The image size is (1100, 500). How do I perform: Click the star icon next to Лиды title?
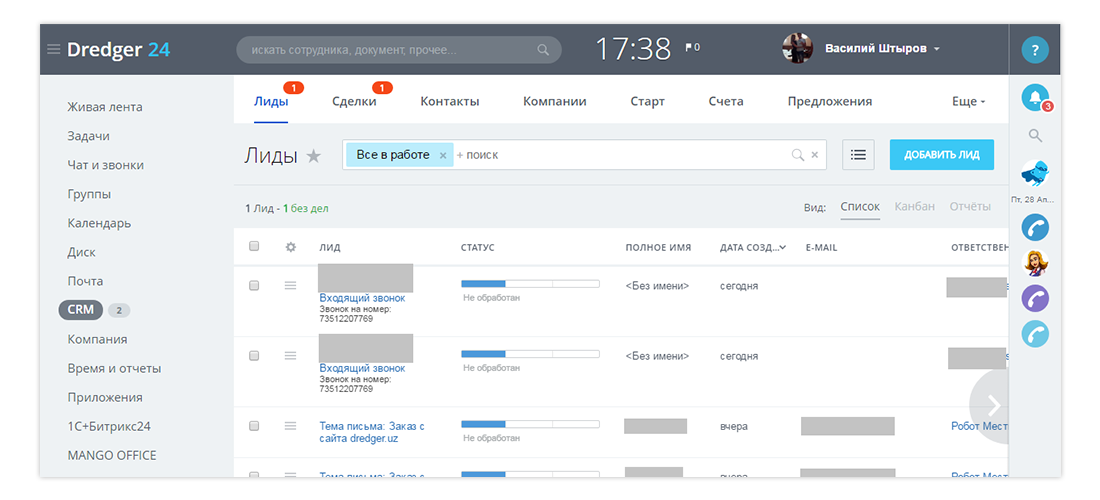coord(314,156)
